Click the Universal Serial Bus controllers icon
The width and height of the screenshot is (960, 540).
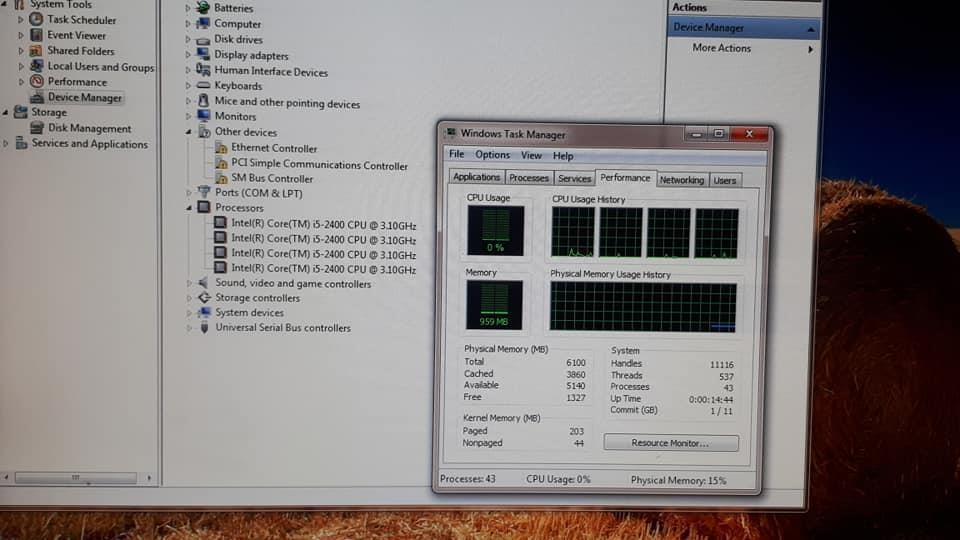(x=204, y=328)
